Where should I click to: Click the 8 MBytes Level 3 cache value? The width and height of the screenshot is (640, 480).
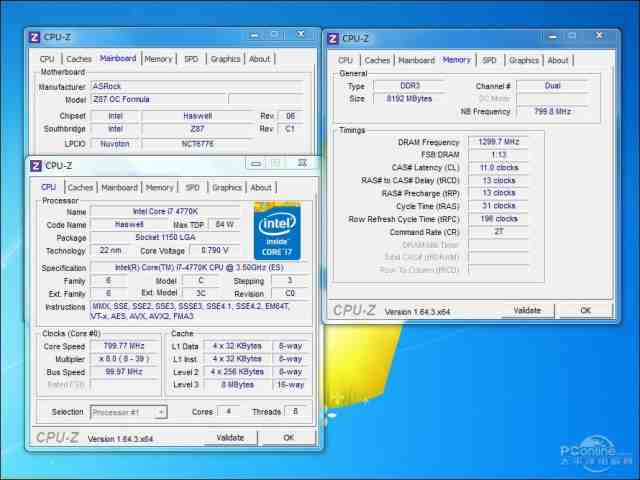click(238, 384)
